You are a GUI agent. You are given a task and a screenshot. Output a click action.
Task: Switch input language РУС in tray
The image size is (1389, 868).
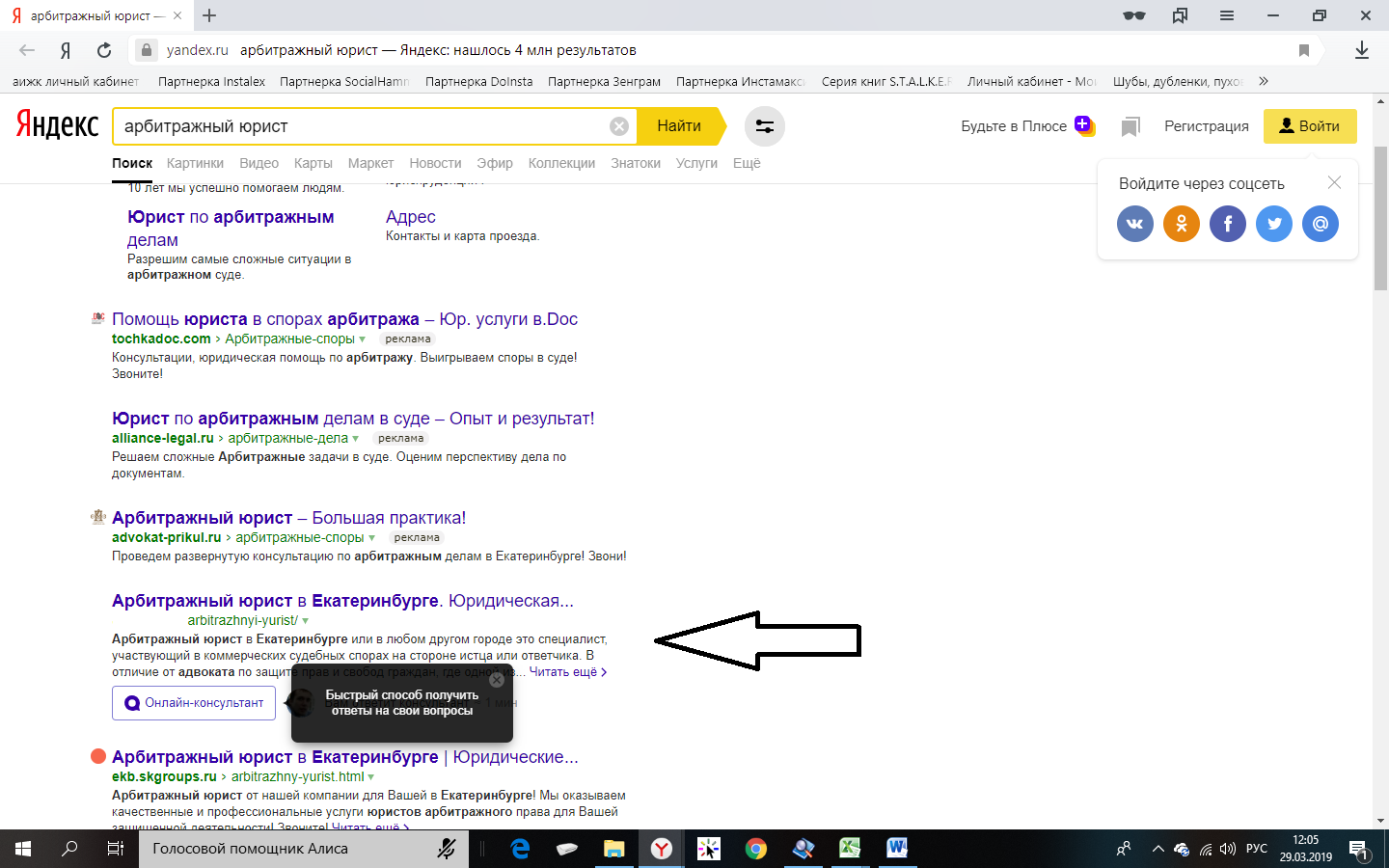[1257, 849]
